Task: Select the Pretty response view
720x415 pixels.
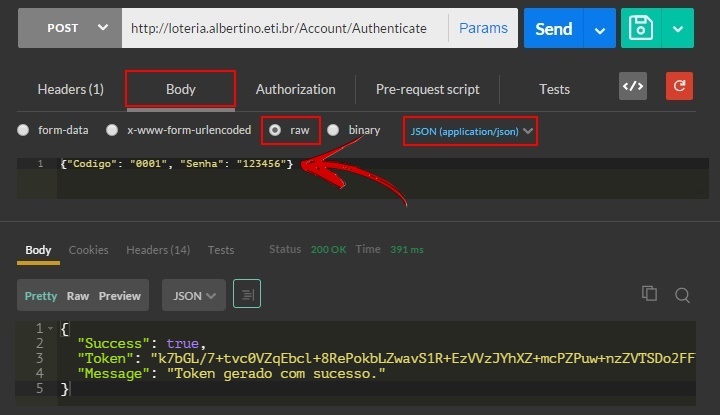Action: (x=41, y=296)
